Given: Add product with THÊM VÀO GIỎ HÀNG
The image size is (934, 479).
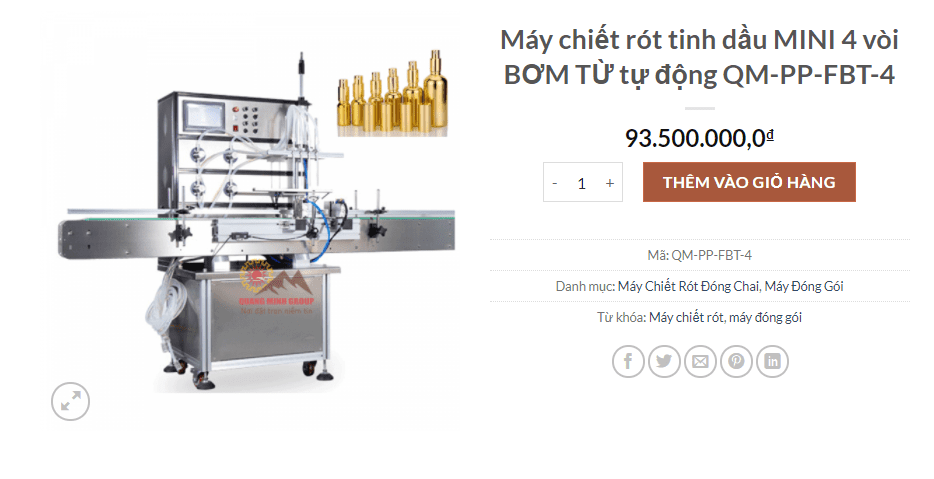Looking at the screenshot, I should pyautogui.click(x=749, y=182).
